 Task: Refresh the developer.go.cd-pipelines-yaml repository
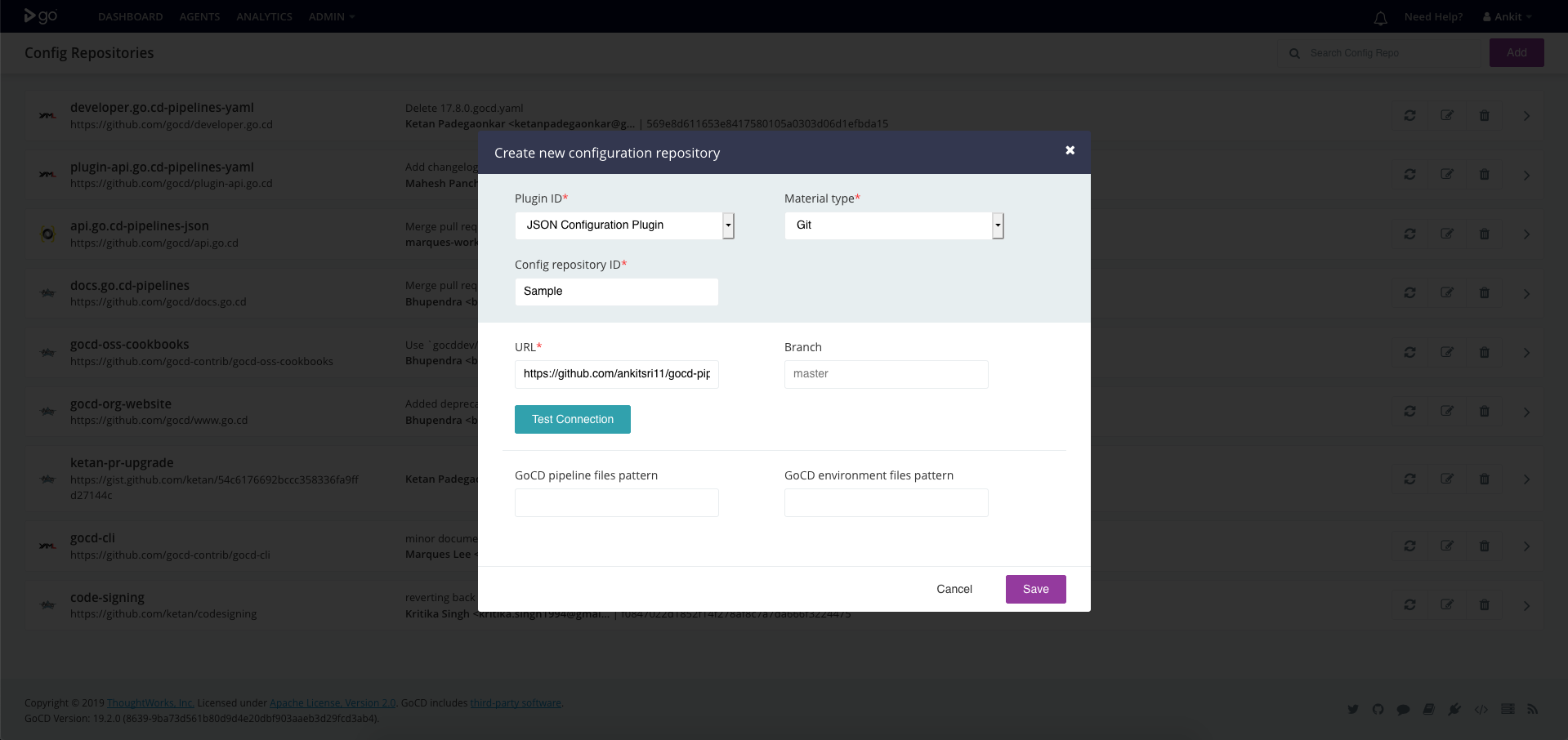pos(1409,116)
